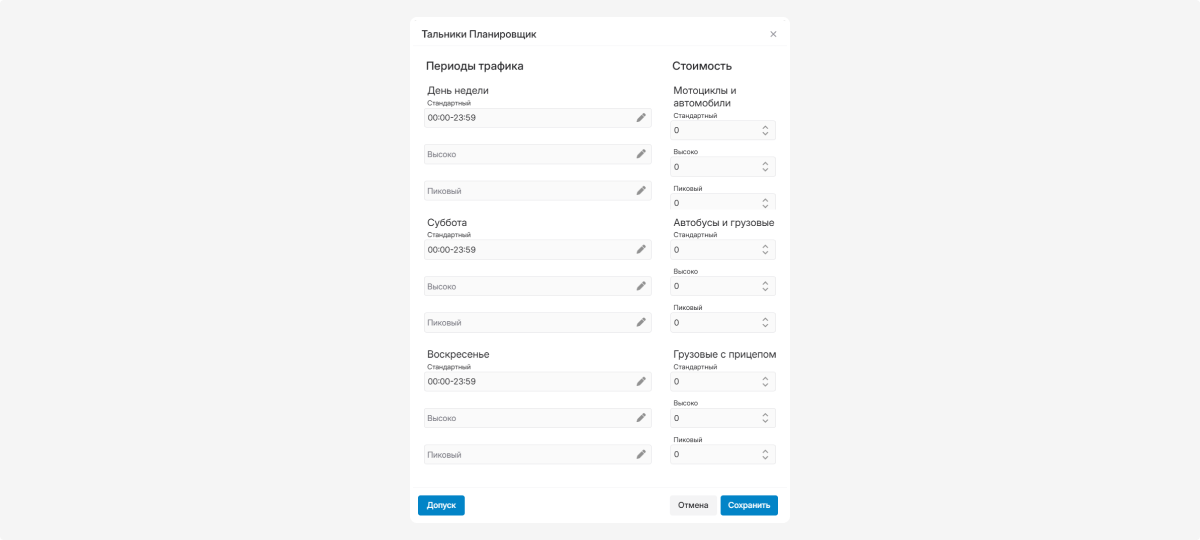Focus the Суббота Высоко period field
The image size is (1200, 540).
click(x=538, y=286)
